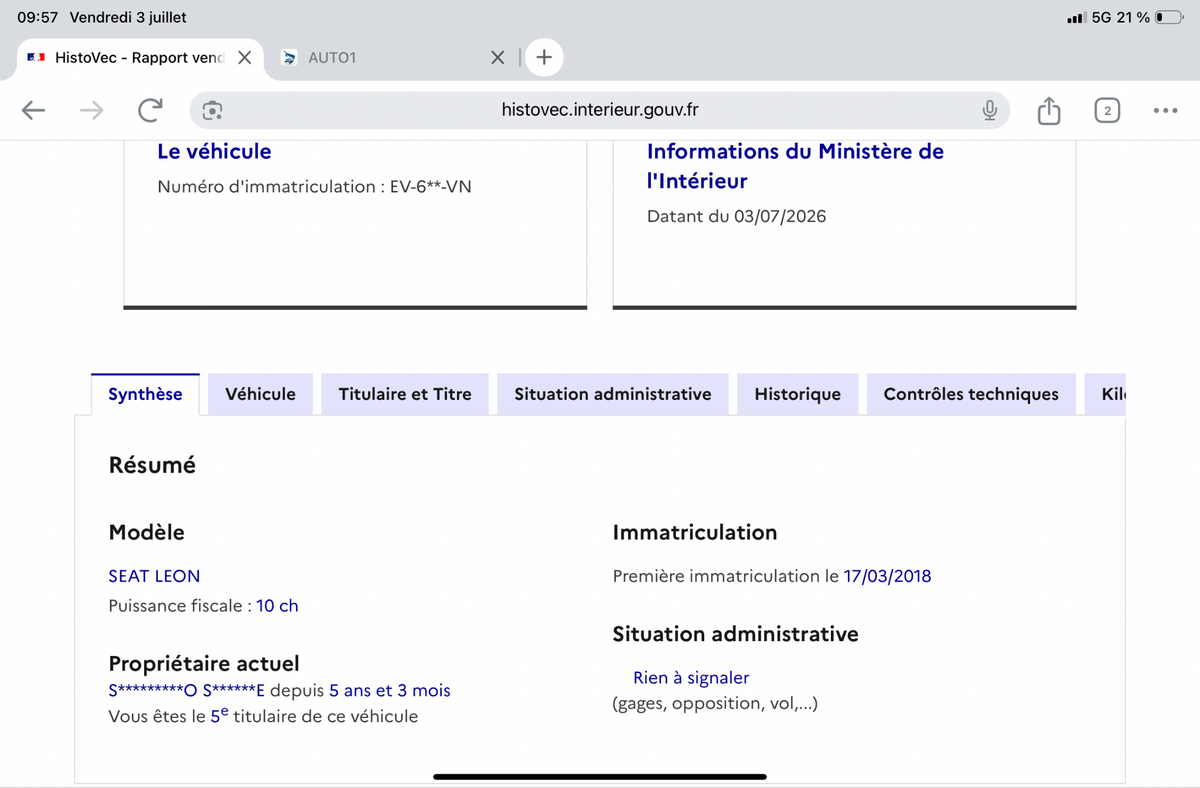Close the HistoVec browser tab
1200x788 pixels.
pos(244,57)
